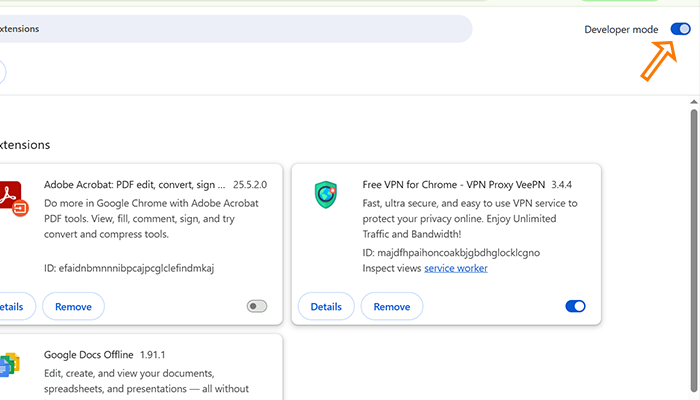The width and height of the screenshot is (700, 400).
Task: Click the Free VPN for Chrome title
Action: coord(454,185)
